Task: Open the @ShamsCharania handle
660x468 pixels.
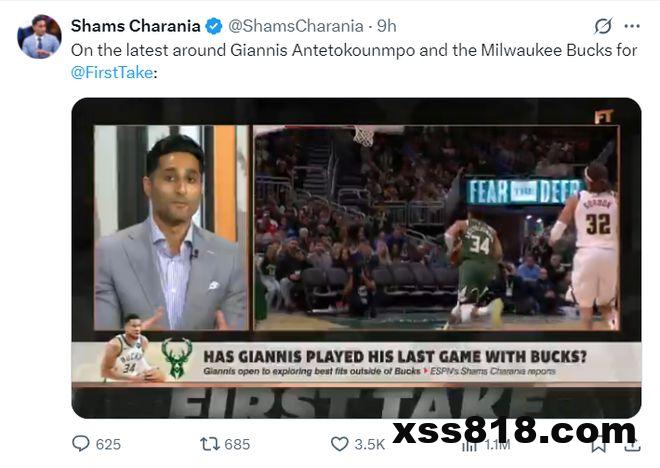Action: (296, 26)
